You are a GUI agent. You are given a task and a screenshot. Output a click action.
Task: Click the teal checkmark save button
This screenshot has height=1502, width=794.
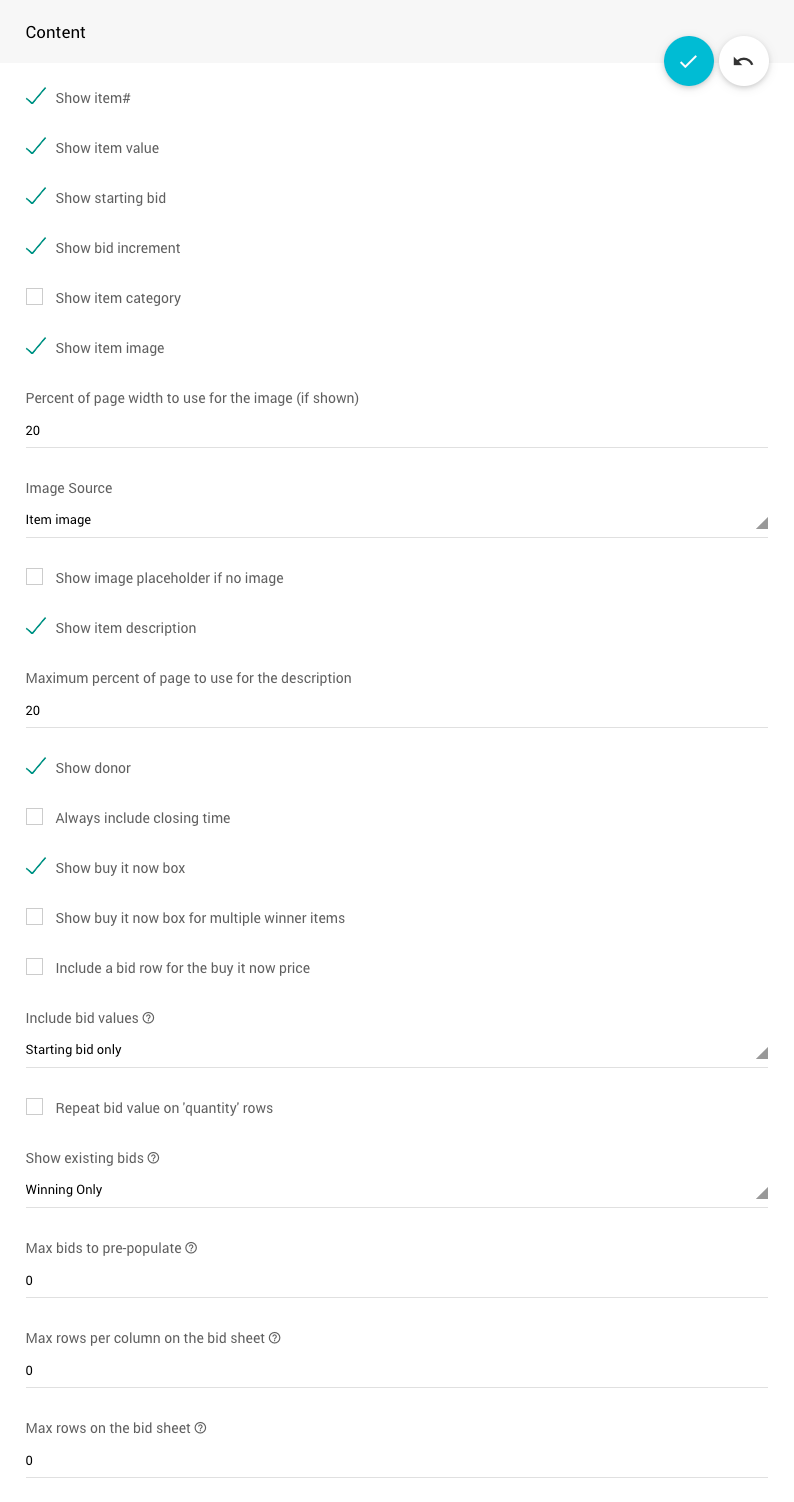coord(688,61)
